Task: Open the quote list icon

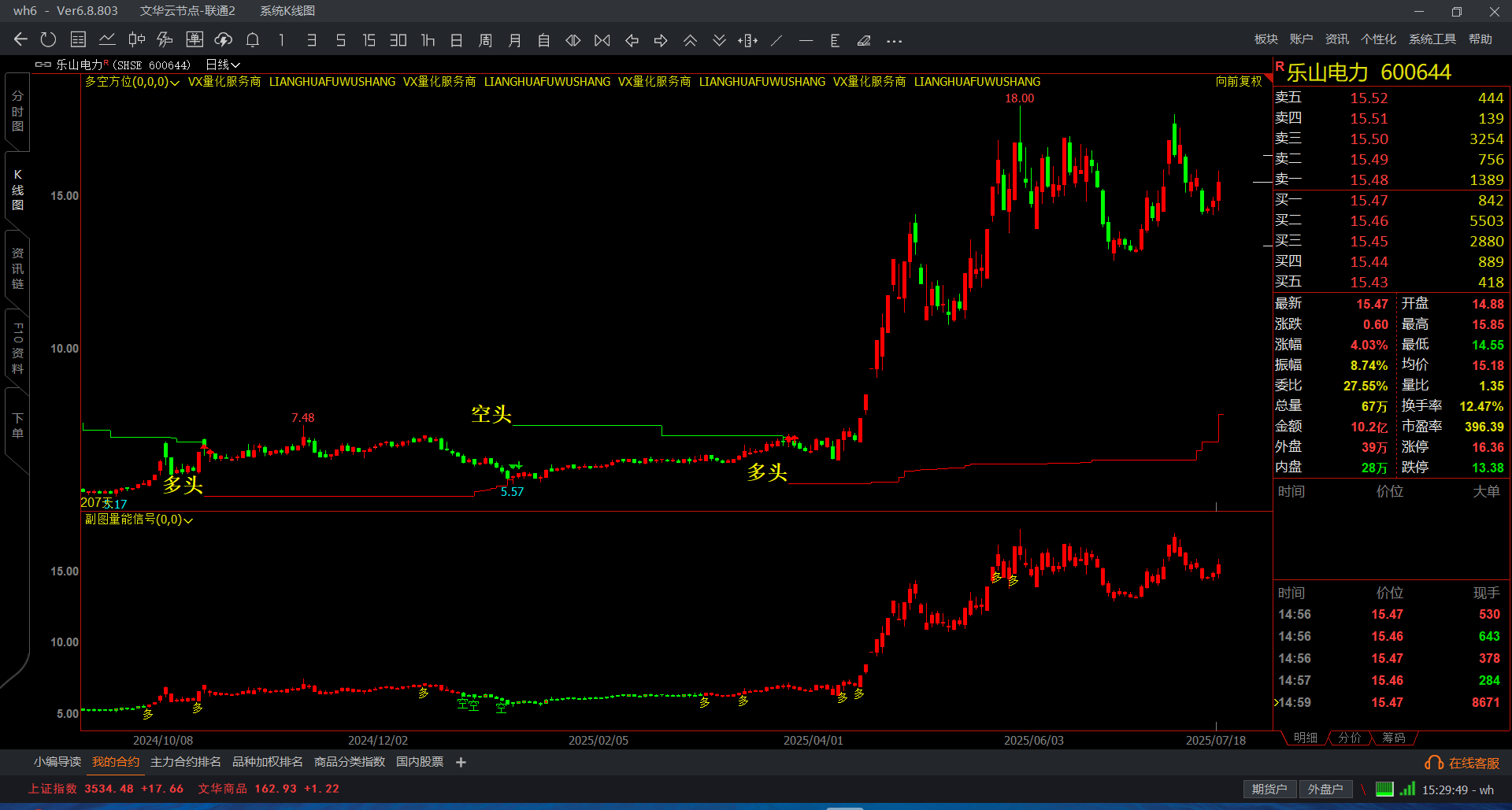Action: tap(78, 39)
